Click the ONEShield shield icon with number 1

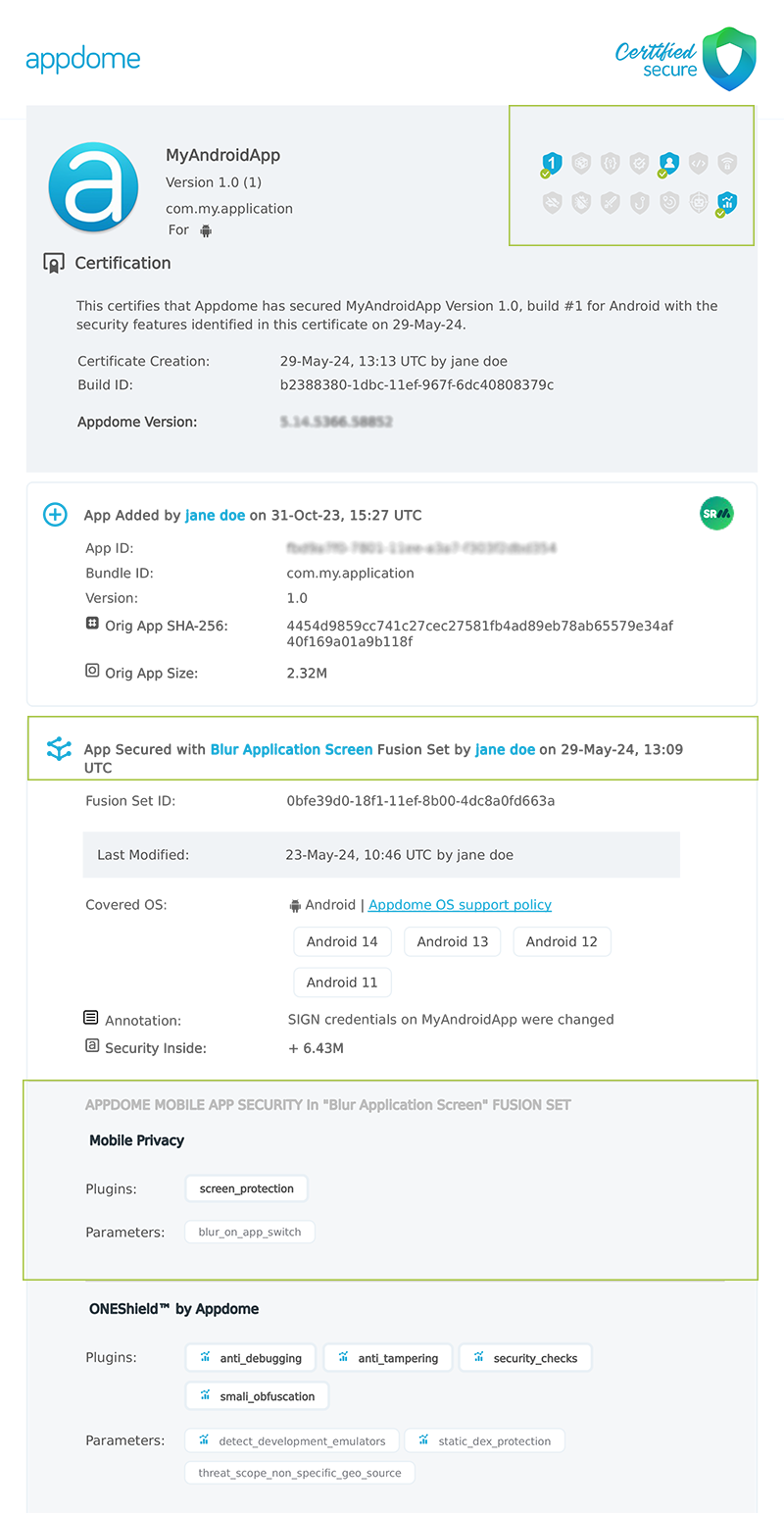552,163
